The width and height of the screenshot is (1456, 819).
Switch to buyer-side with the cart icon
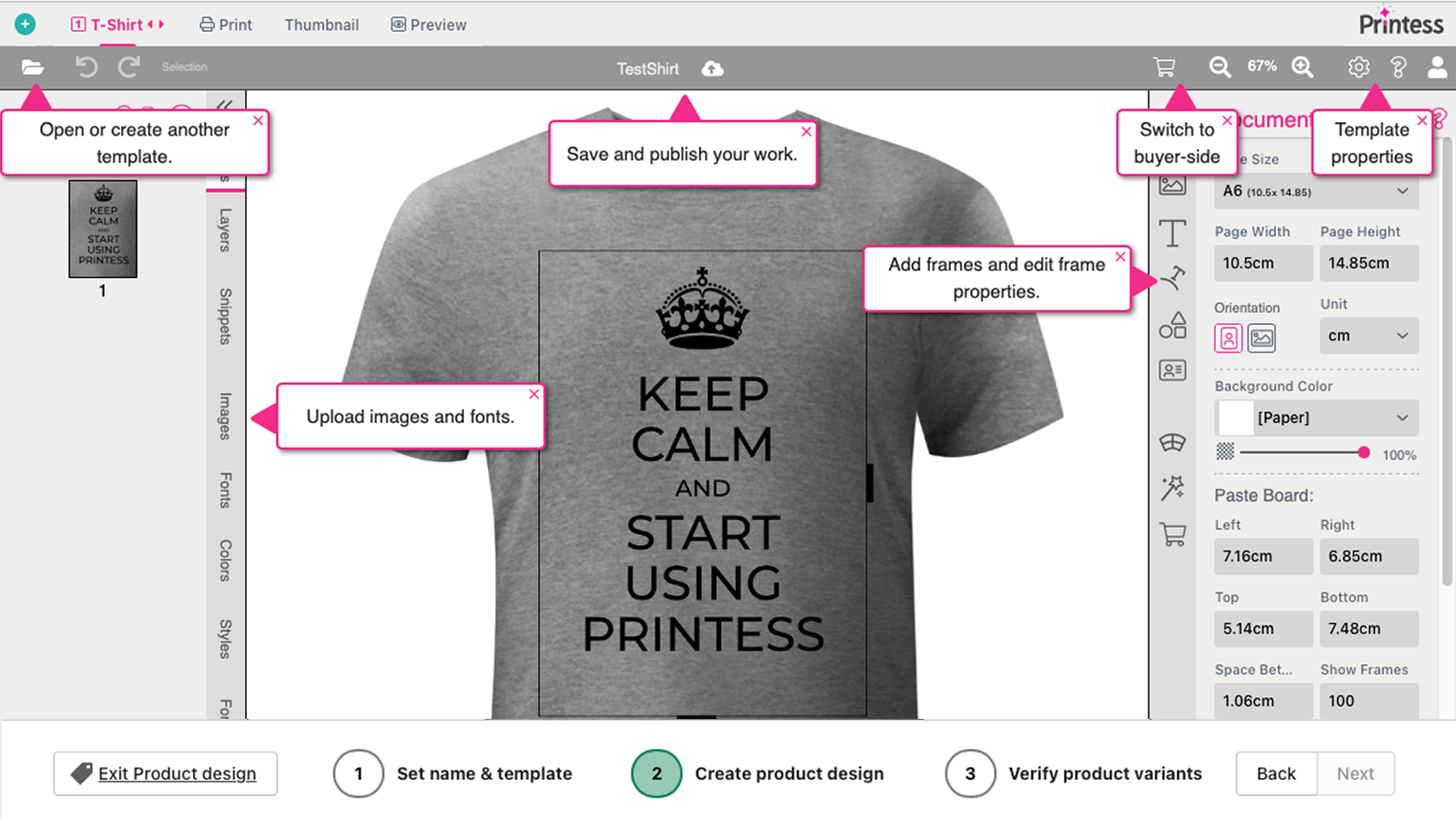[1164, 67]
